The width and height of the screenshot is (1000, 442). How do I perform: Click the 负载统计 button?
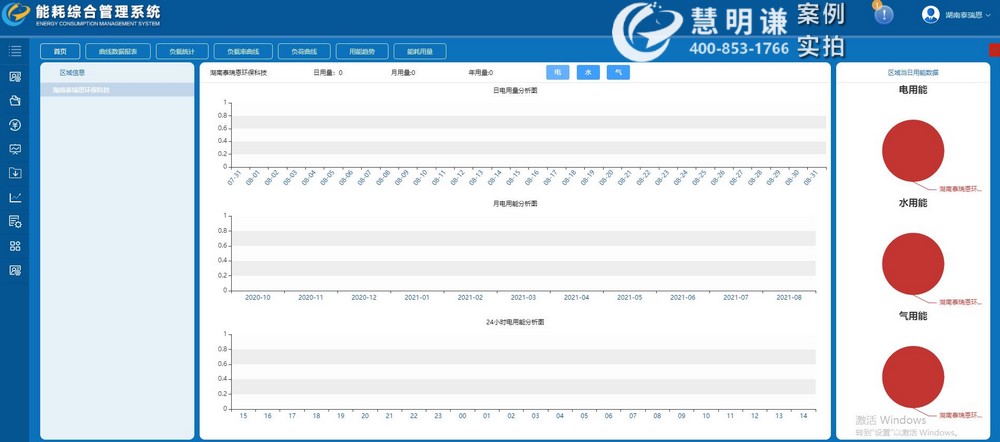(182, 51)
